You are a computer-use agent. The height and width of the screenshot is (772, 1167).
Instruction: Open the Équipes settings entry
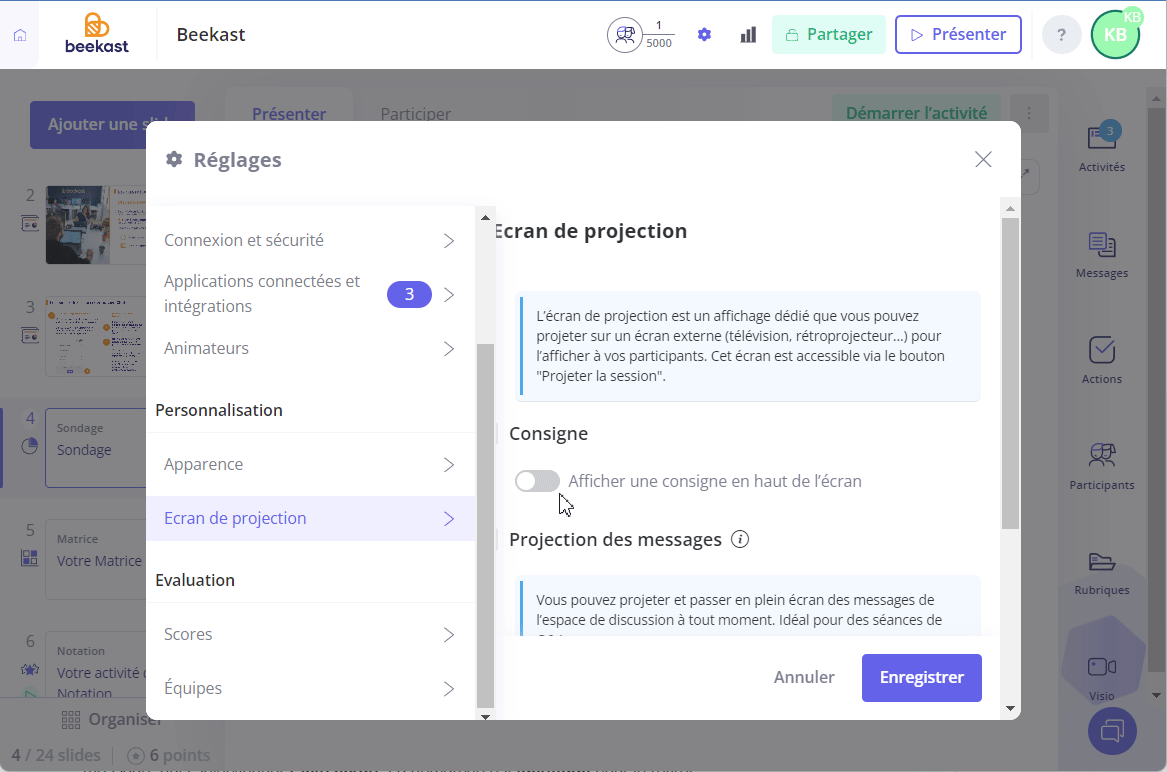[x=310, y=689]
